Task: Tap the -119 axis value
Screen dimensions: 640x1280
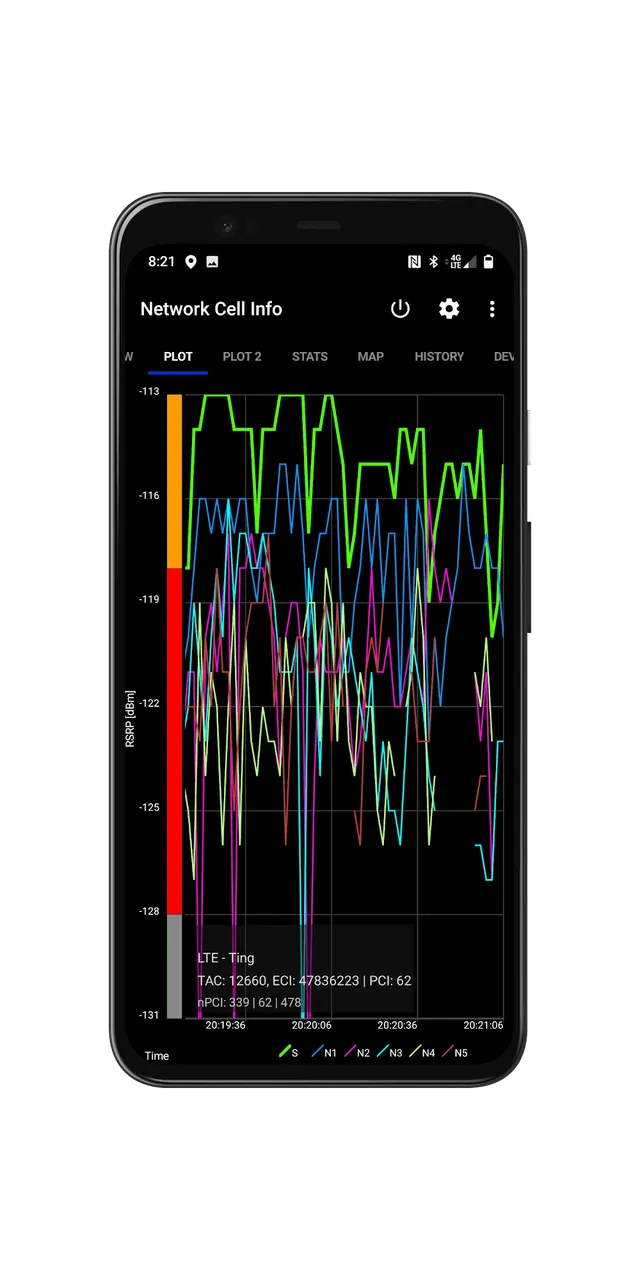Action: [x=148, y=599]
